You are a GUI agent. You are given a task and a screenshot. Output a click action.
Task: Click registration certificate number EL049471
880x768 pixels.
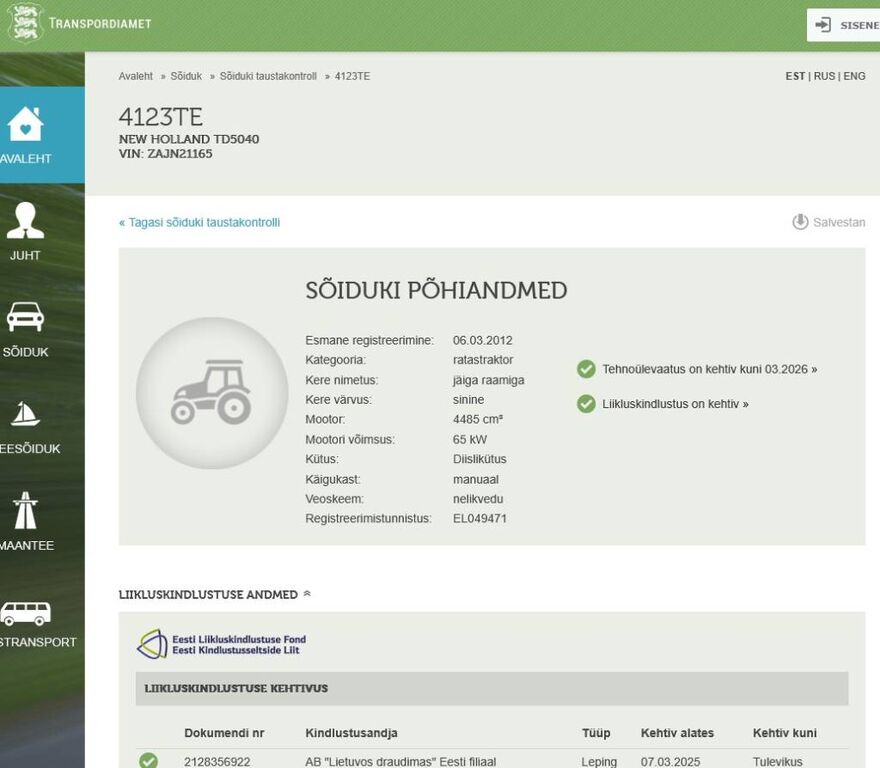coord(480,519)
